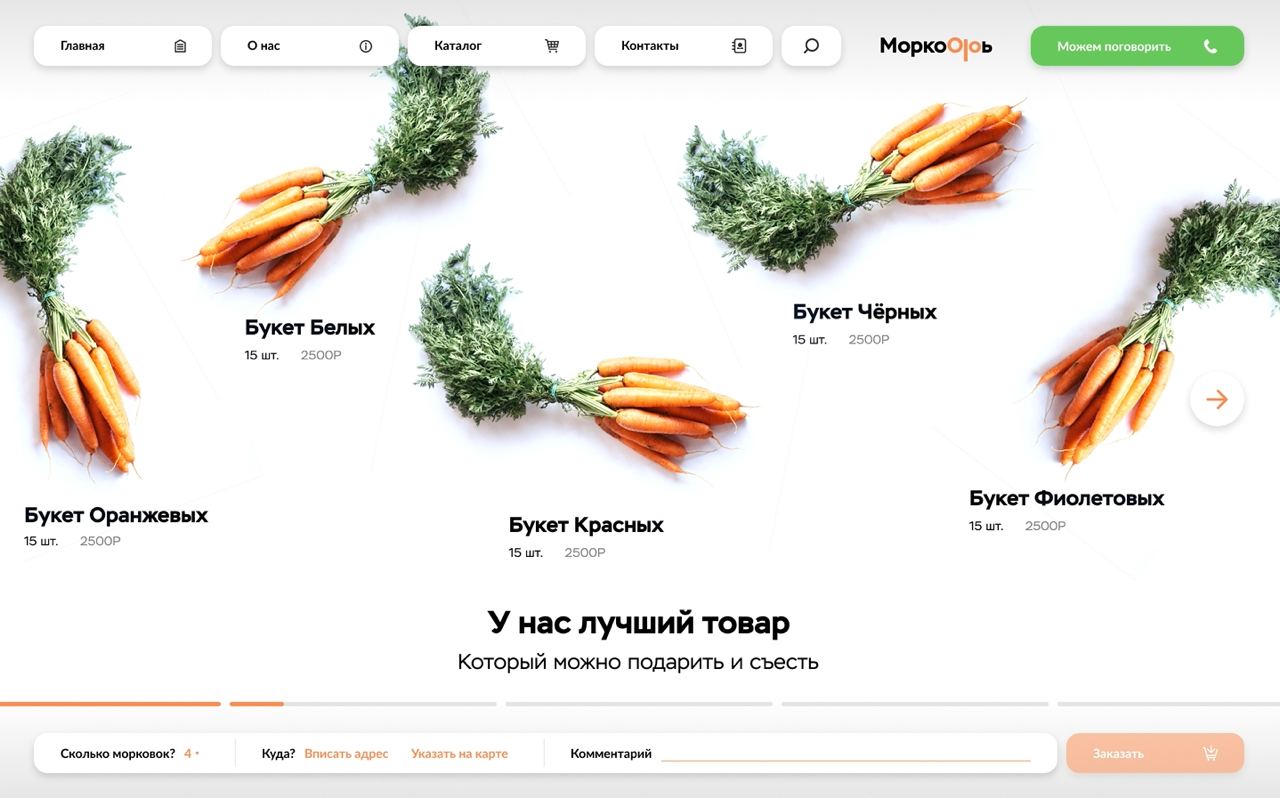Select the Букет Фиолетовых title
Viewport: 1280px width, 798px height.
[1067, 498]
